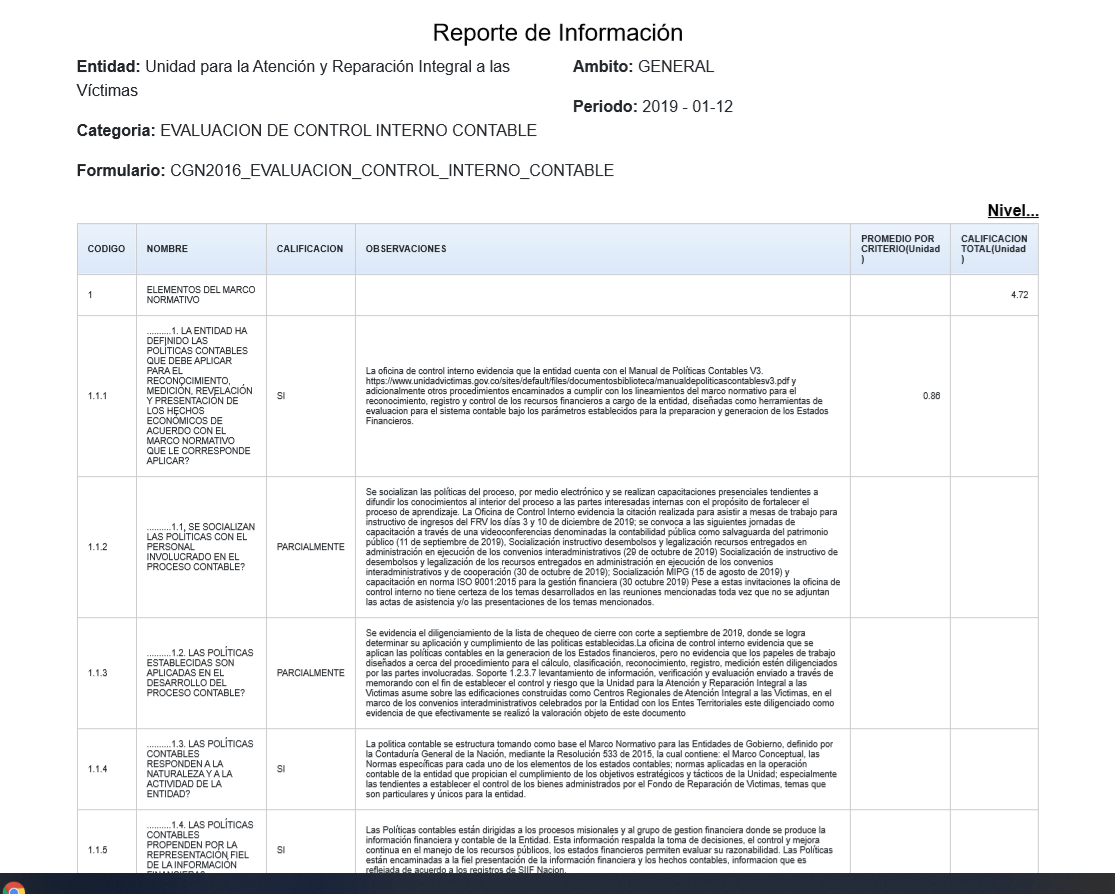Click code cell 1.1.2
Viewport: 1115px width, 894px height.
[107, 547]
